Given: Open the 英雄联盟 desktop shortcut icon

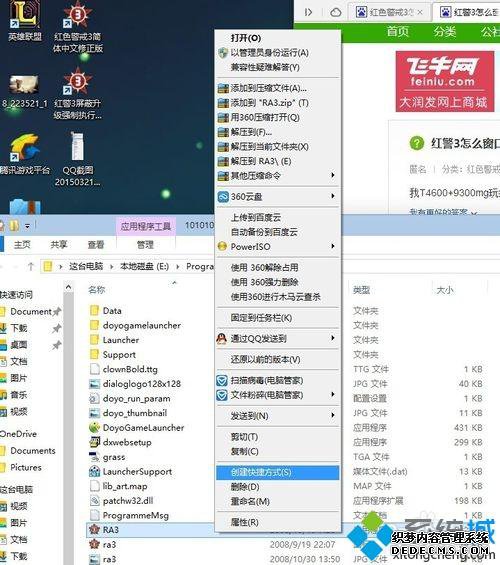Looking at the screenshot, I should click(x=24, y=15).
